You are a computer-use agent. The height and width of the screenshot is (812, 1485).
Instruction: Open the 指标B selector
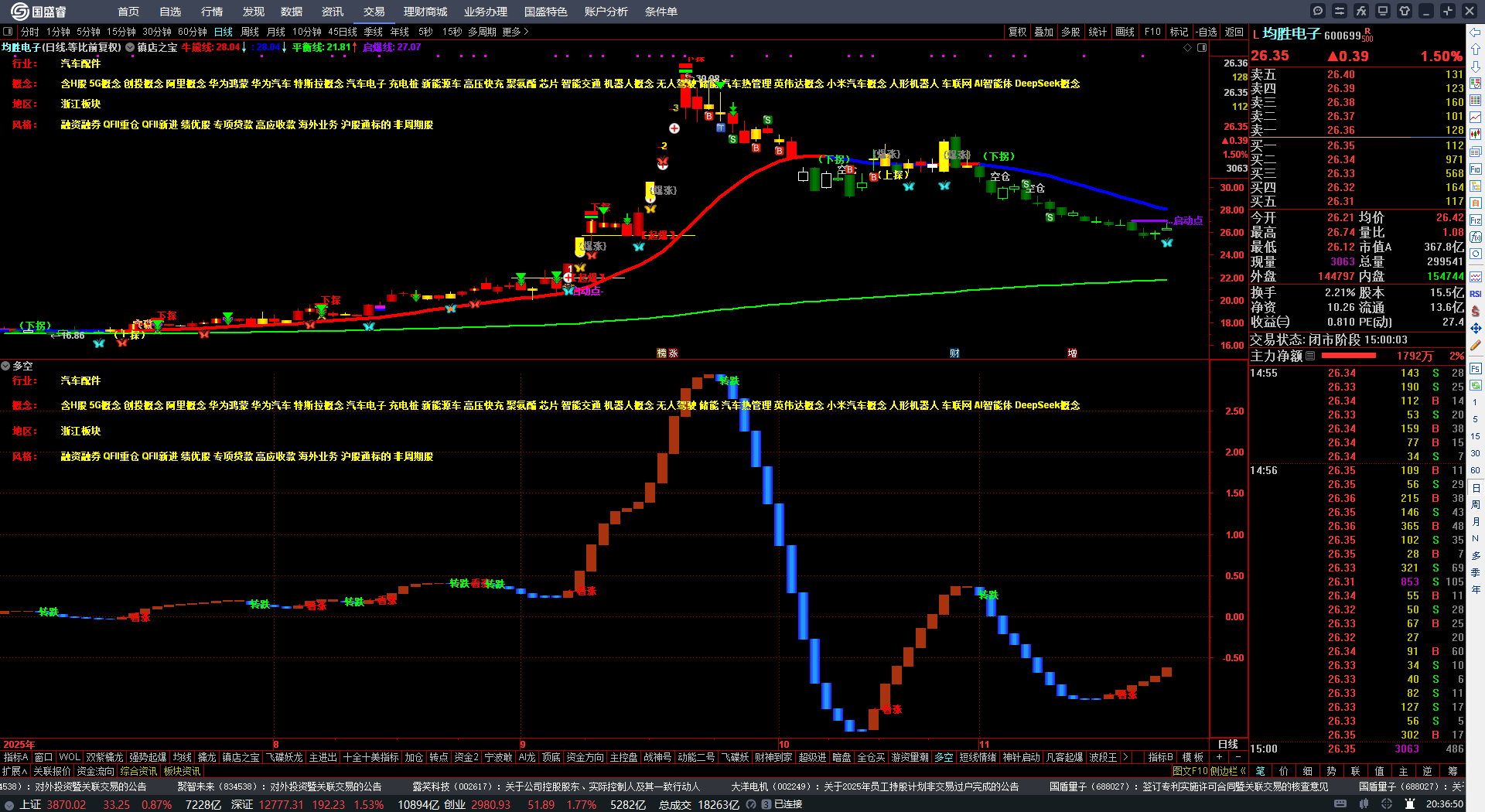pos(1160,757)
